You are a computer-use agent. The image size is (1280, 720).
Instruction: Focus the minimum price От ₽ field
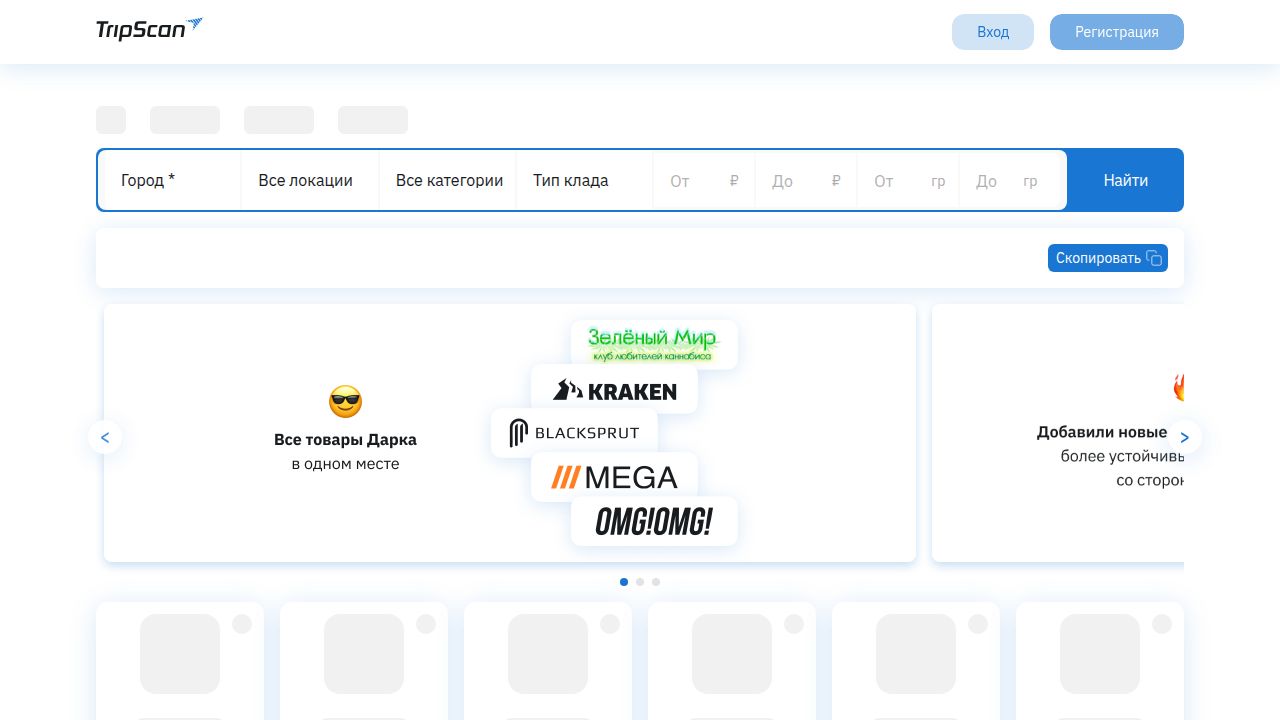pyautogui.click(x=704, y=181)
